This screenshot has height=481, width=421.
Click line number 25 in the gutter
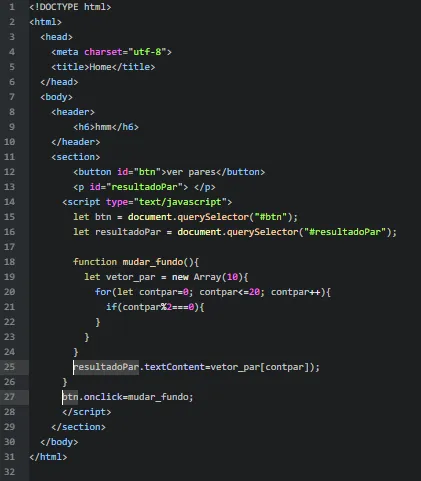[x=9, y=367]
